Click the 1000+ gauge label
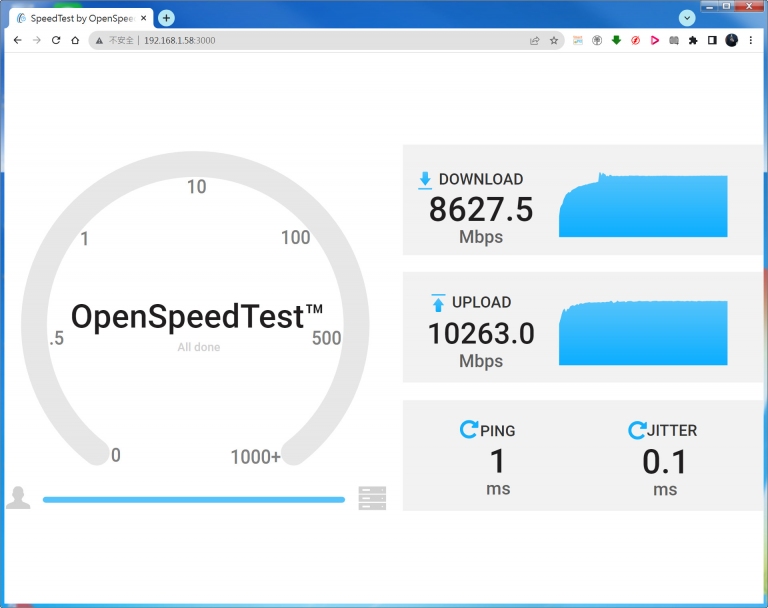 [256, 457]
